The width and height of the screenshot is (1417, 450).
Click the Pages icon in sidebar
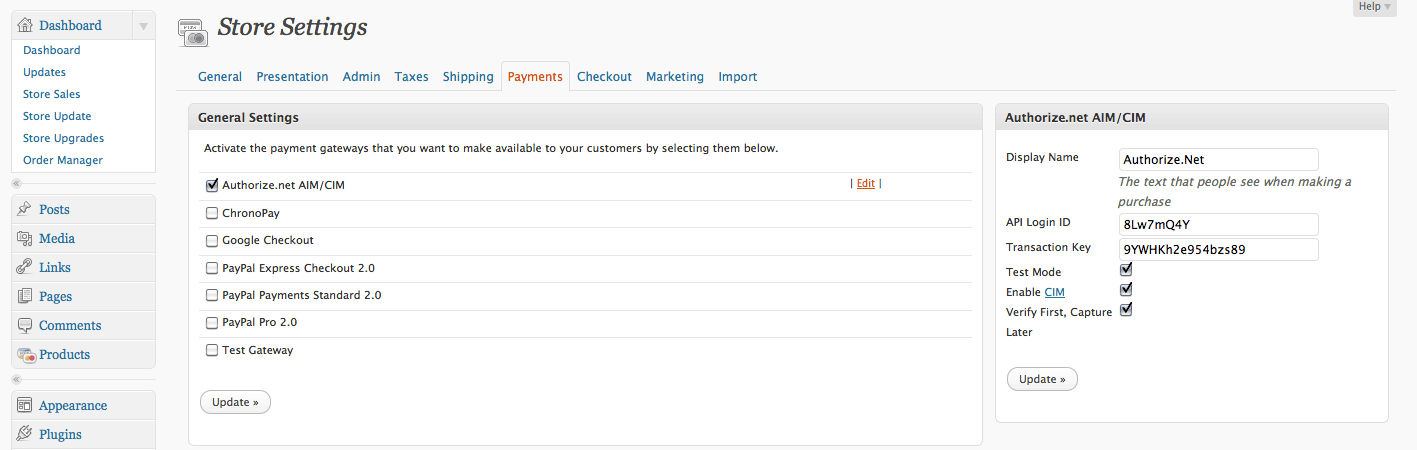25,296
